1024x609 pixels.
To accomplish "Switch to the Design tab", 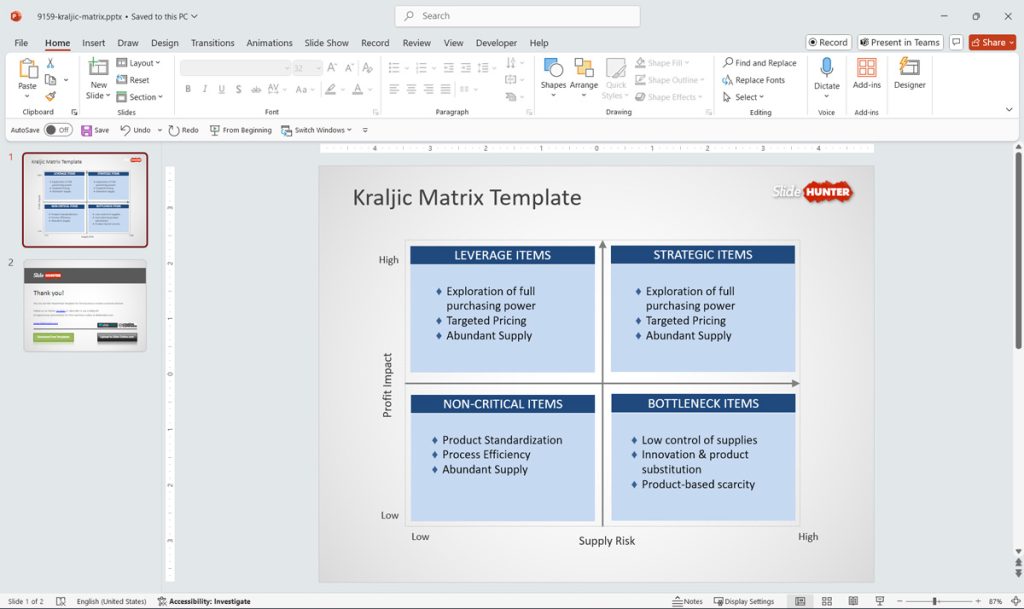I will pyautogui.click(x=165, y=42).
